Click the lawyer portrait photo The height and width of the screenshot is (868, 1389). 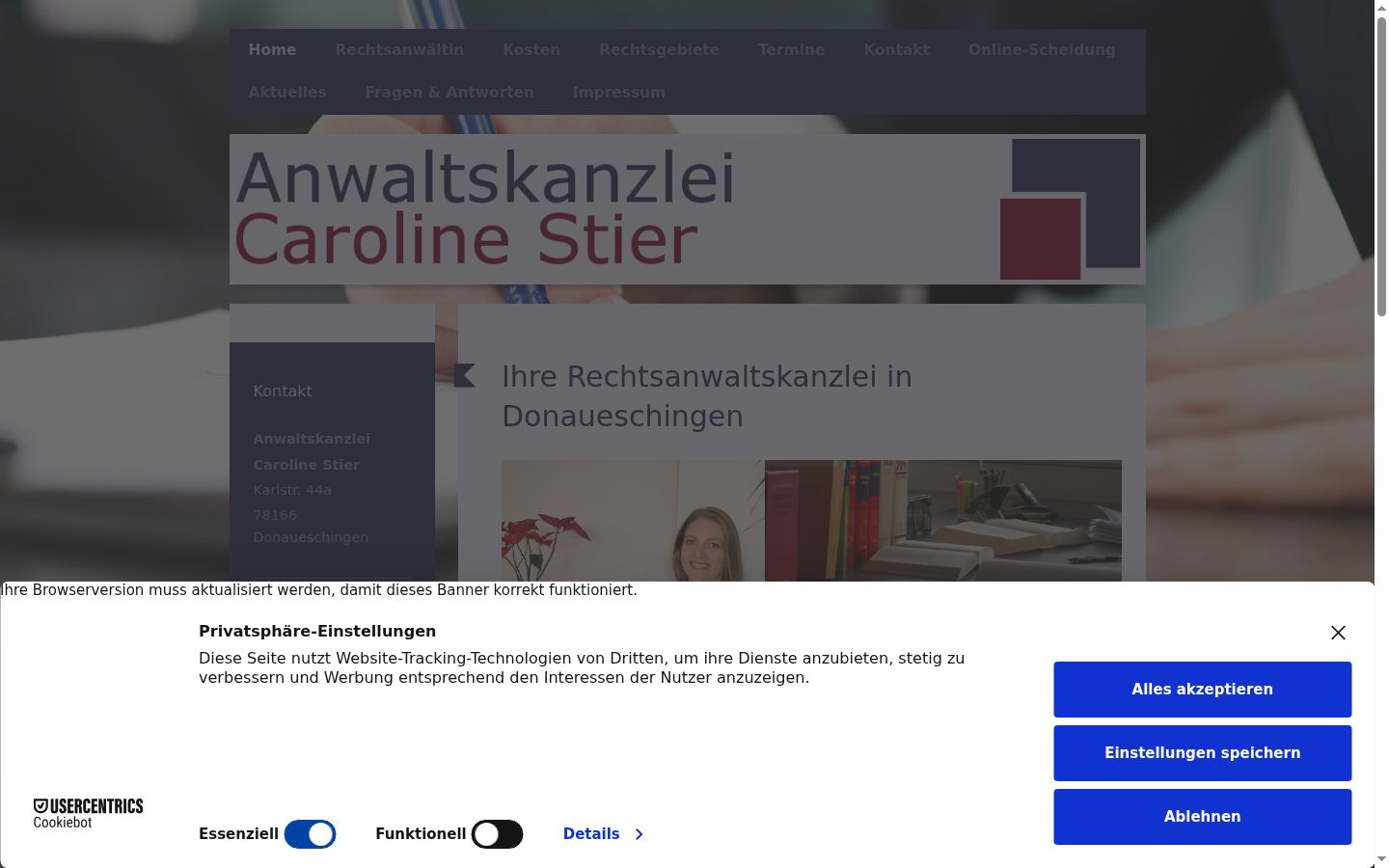(x=633, y=521)
